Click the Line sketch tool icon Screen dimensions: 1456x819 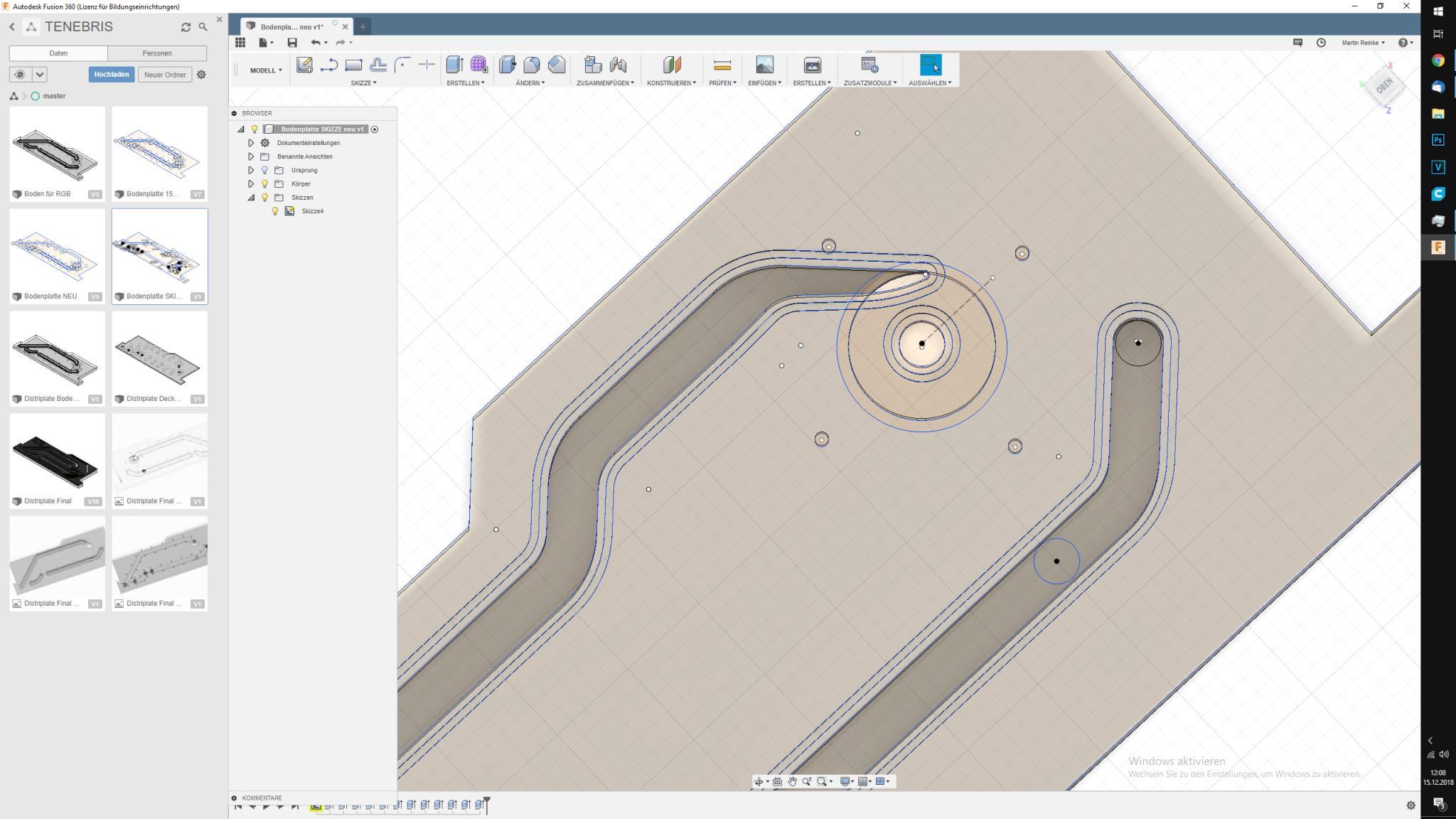coord(328,65)
